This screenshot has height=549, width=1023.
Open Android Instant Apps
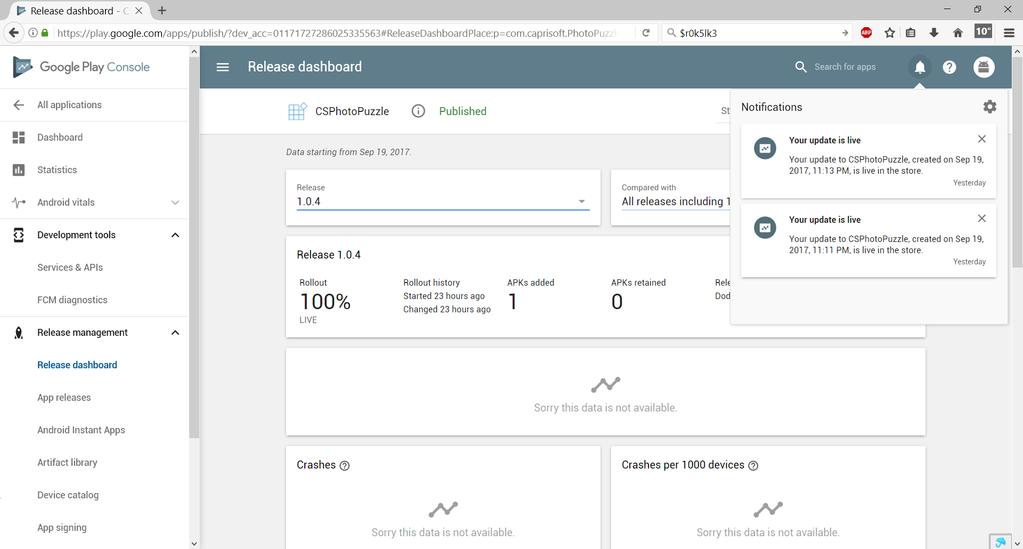pyautogui.click(x=81, y=430)
